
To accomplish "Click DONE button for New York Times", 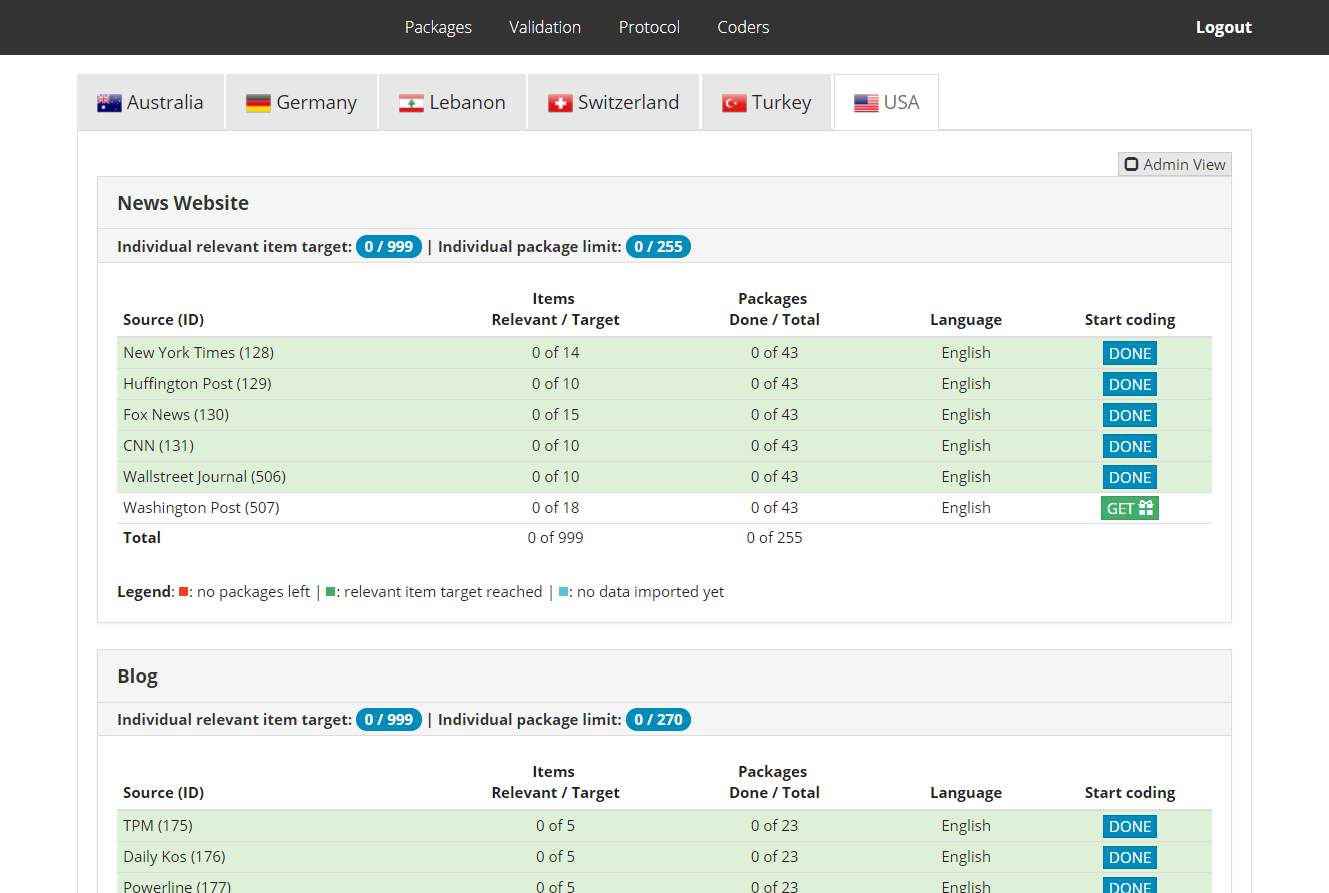I will coord(1130,353).
